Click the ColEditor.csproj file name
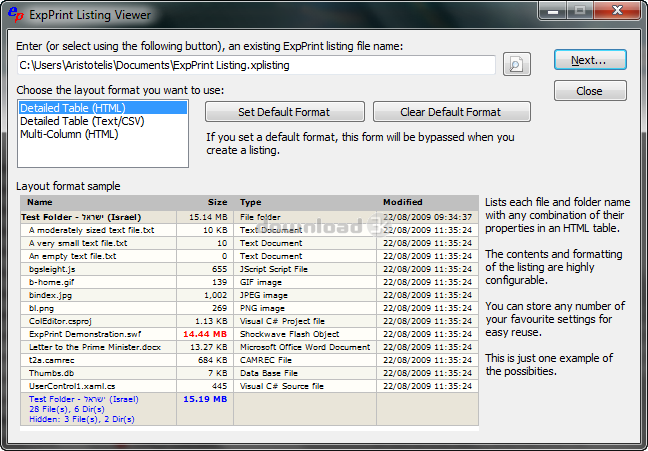This screenshot has height=451, width=648. 60,321
